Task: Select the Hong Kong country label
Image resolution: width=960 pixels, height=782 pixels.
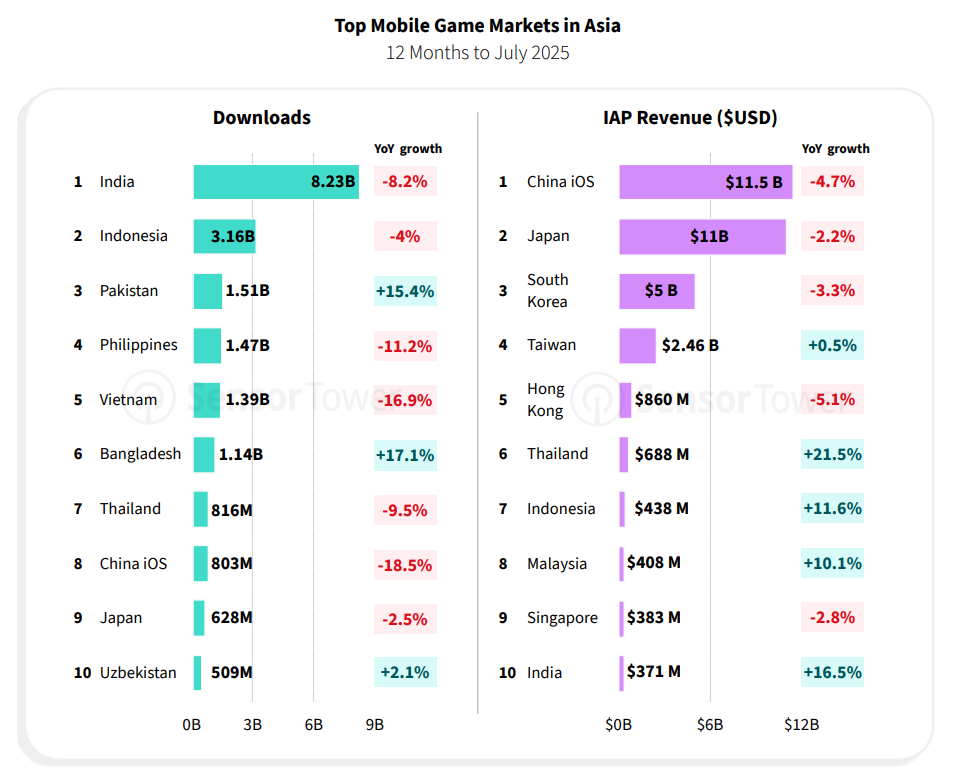Action: (546, 400)
